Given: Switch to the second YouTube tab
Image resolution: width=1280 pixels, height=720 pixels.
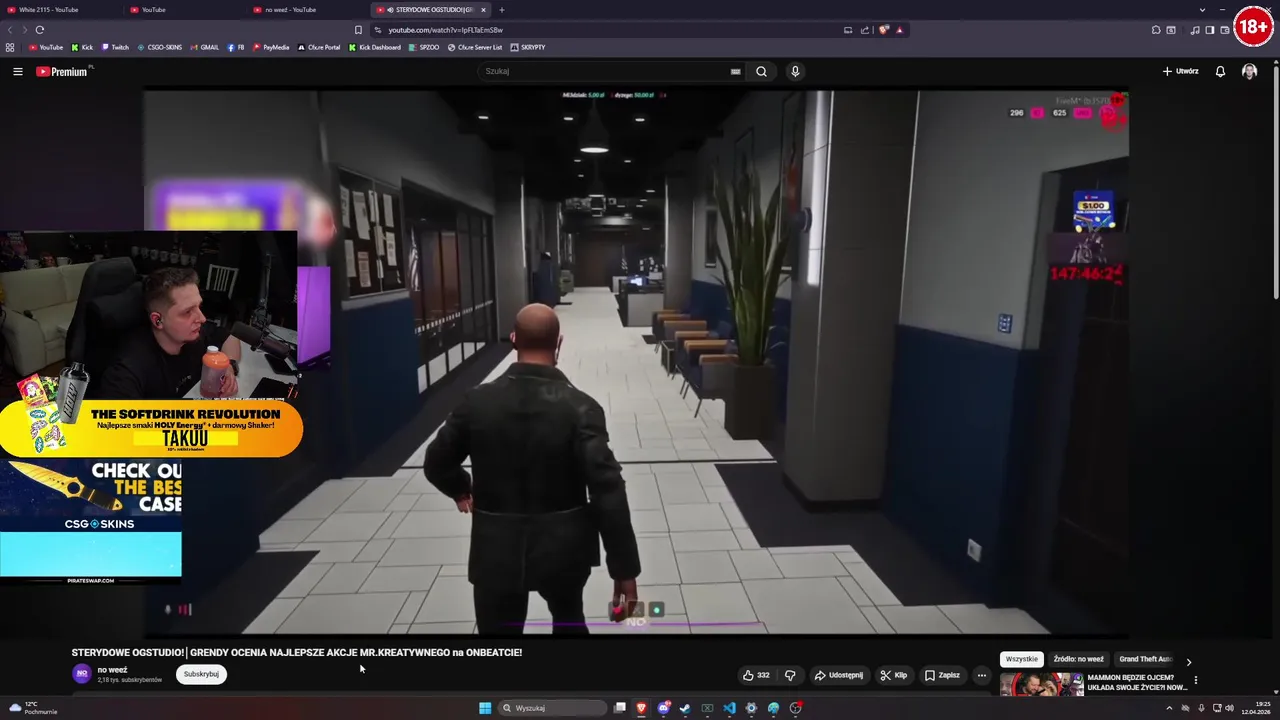Looking at the screenshot, I should [x=185, y=10].
